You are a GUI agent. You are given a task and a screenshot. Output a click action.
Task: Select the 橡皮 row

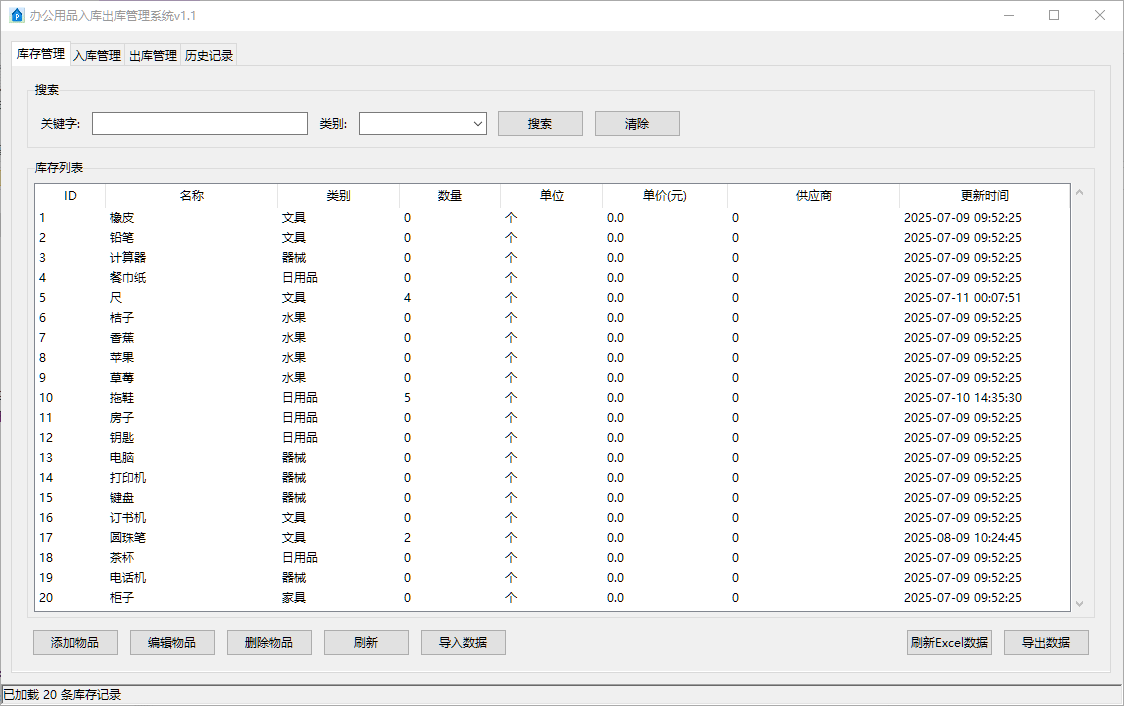pos(552,218)
